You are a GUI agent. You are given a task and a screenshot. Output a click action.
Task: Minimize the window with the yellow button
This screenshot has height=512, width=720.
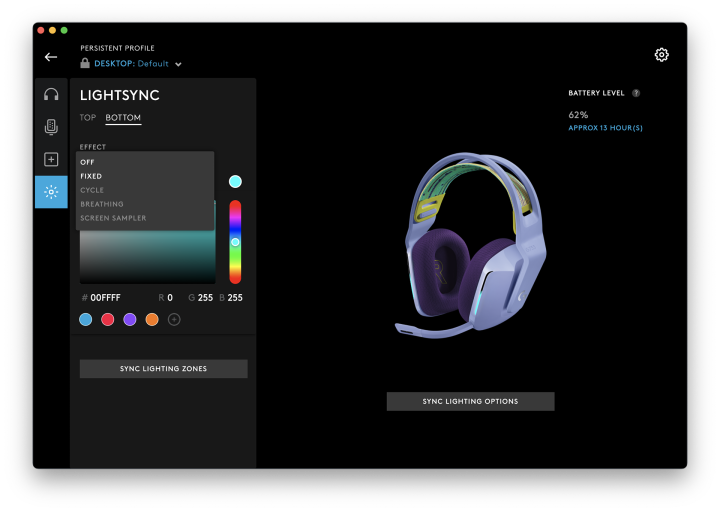[52, 30]
